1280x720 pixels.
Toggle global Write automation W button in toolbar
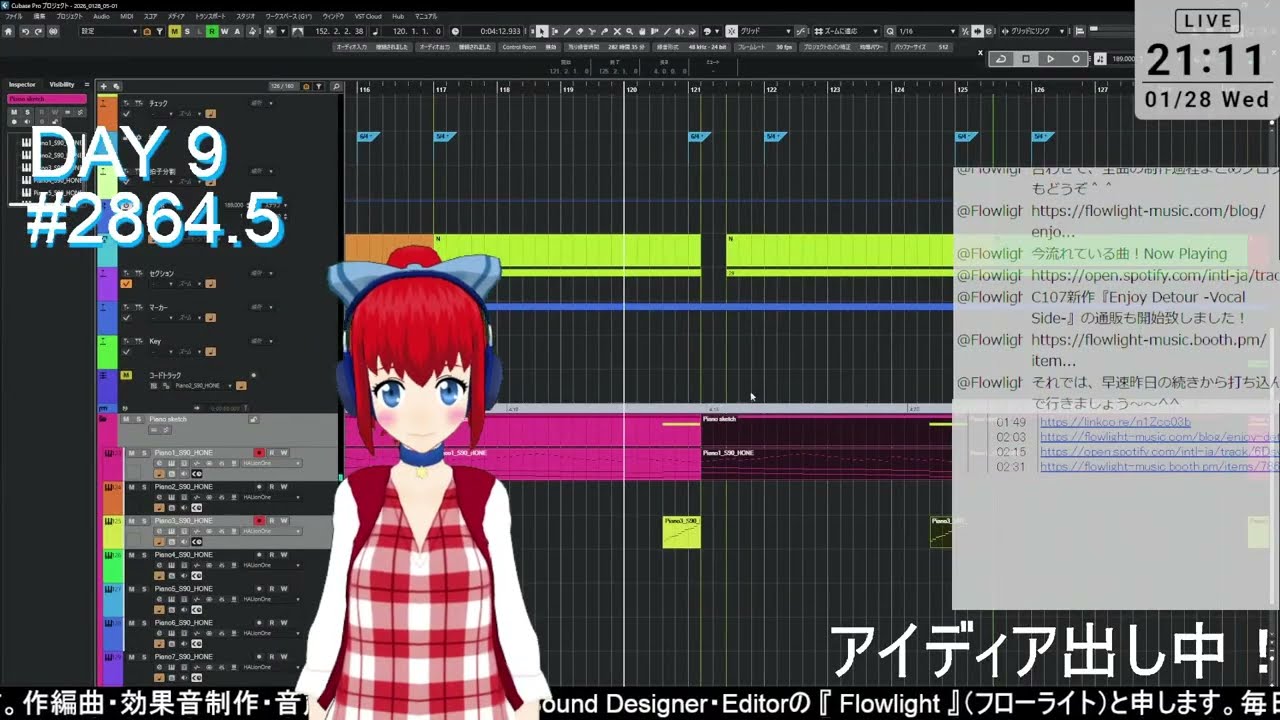224,31
